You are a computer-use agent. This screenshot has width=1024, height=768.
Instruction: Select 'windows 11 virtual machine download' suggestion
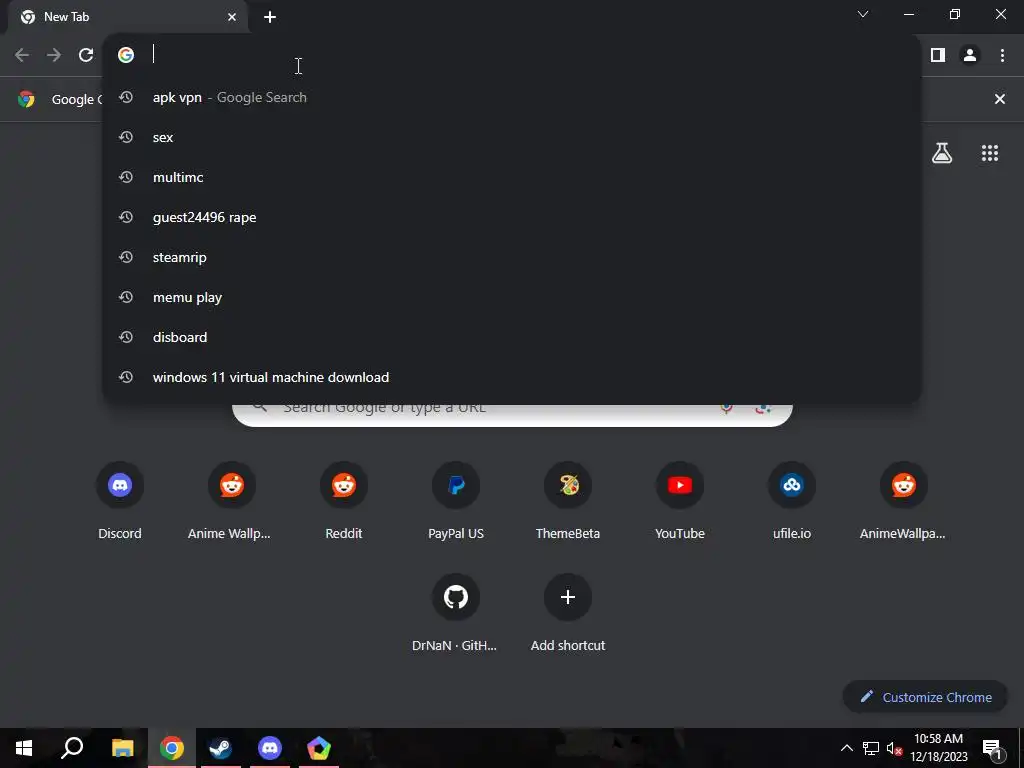coord(511,377)
